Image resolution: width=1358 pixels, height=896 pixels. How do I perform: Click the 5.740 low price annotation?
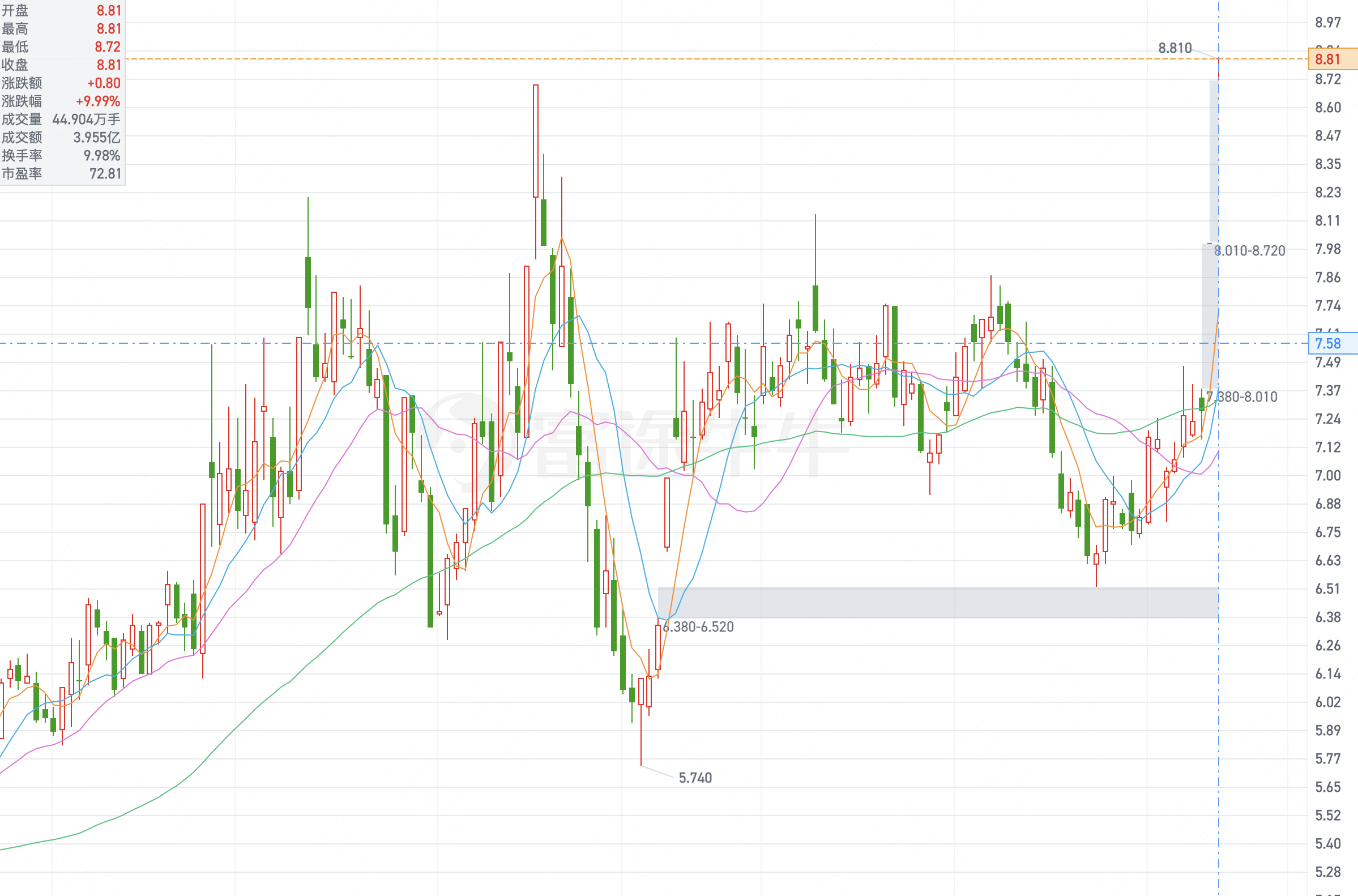pos(695,778)
